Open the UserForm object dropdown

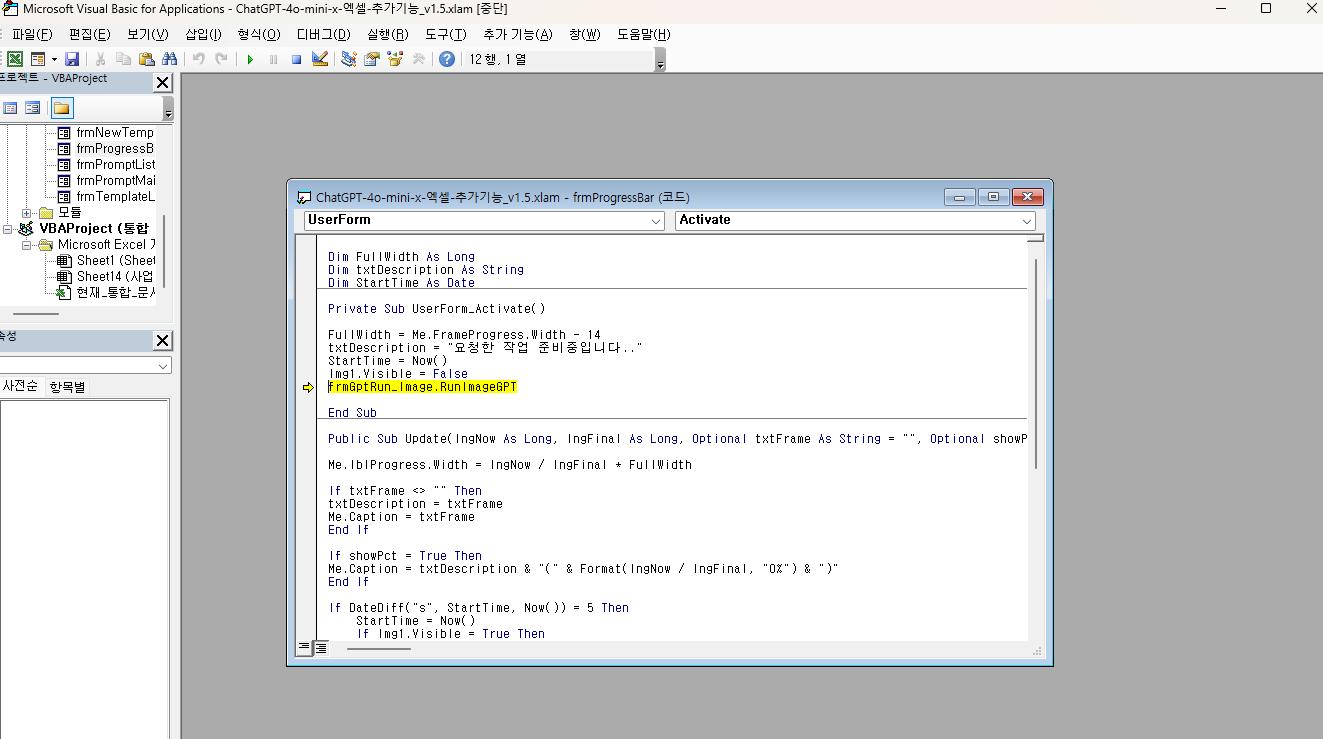point(656,221)
